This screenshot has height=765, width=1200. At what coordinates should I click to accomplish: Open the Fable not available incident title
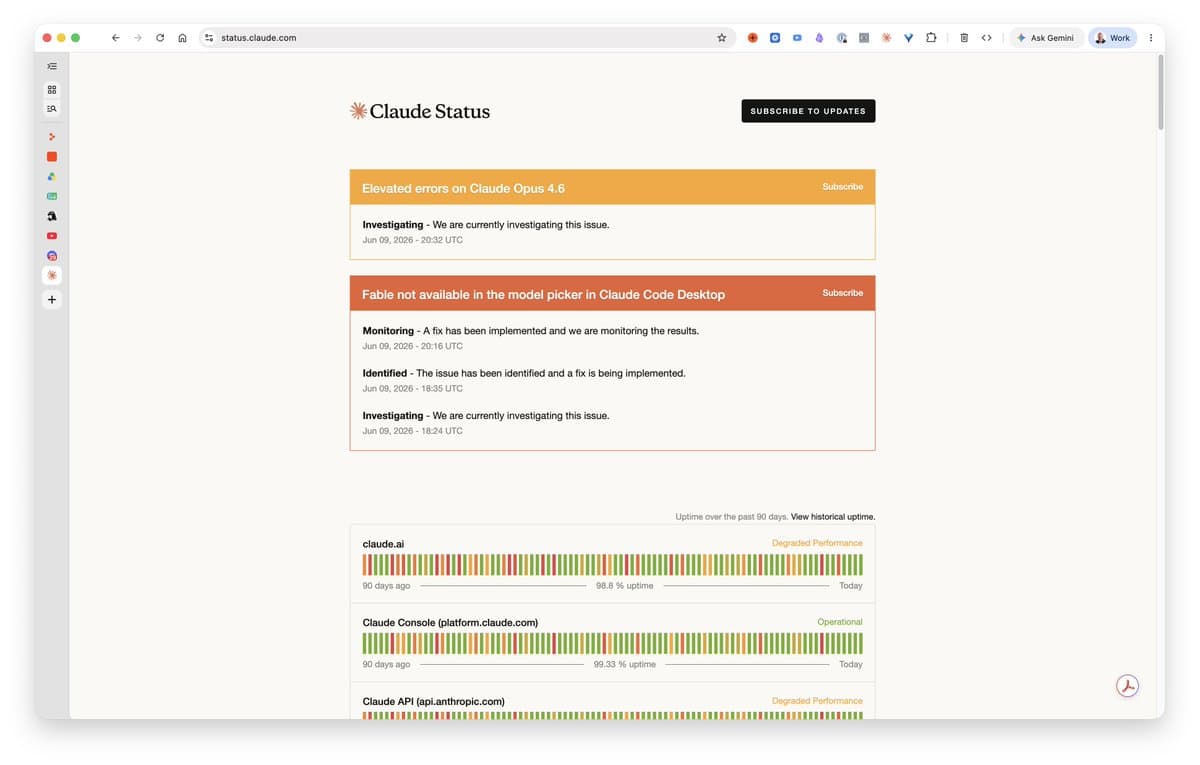coord(543,294)
